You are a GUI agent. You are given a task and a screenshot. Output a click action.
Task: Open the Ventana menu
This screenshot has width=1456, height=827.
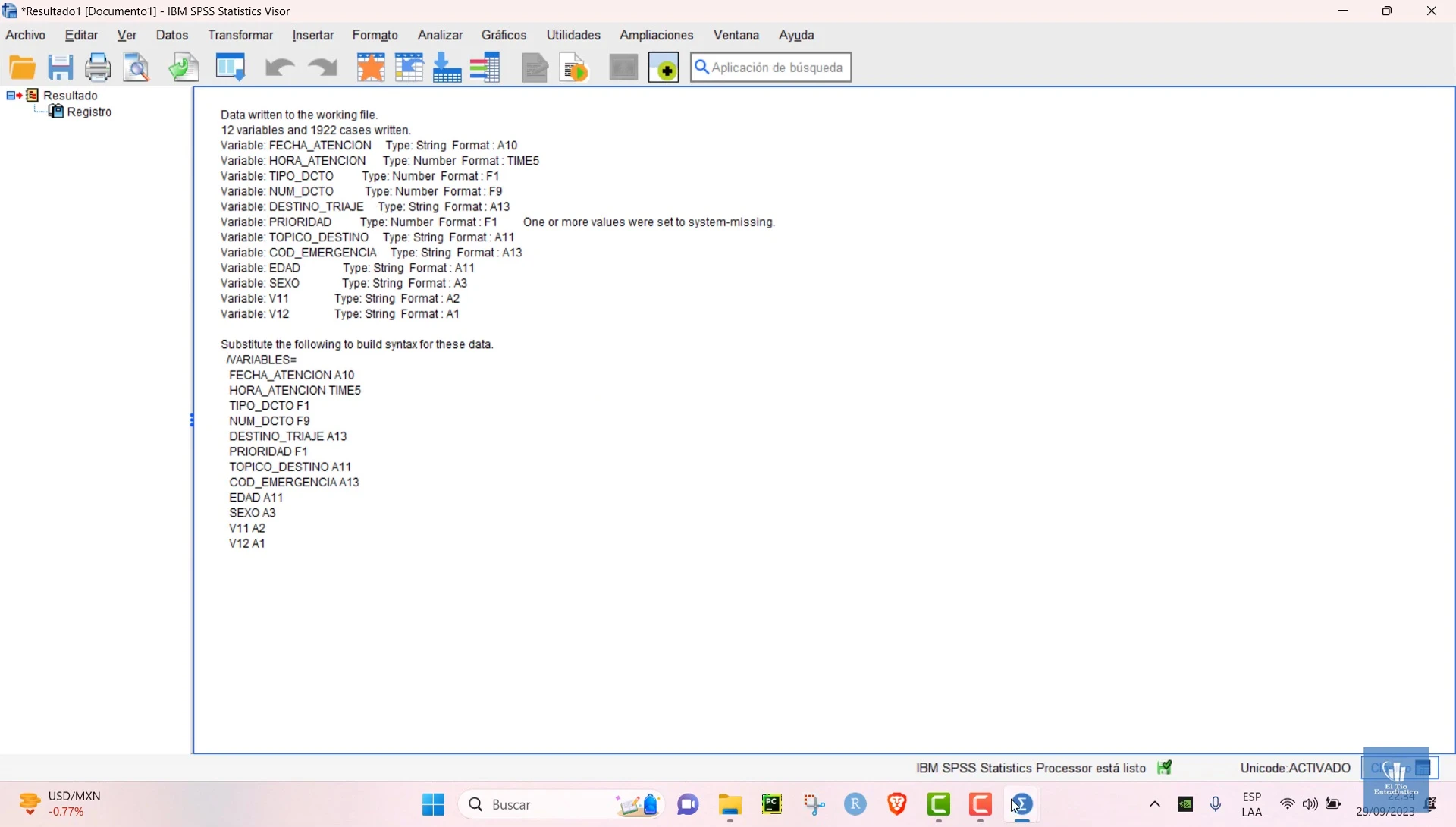tap(736, 36)
